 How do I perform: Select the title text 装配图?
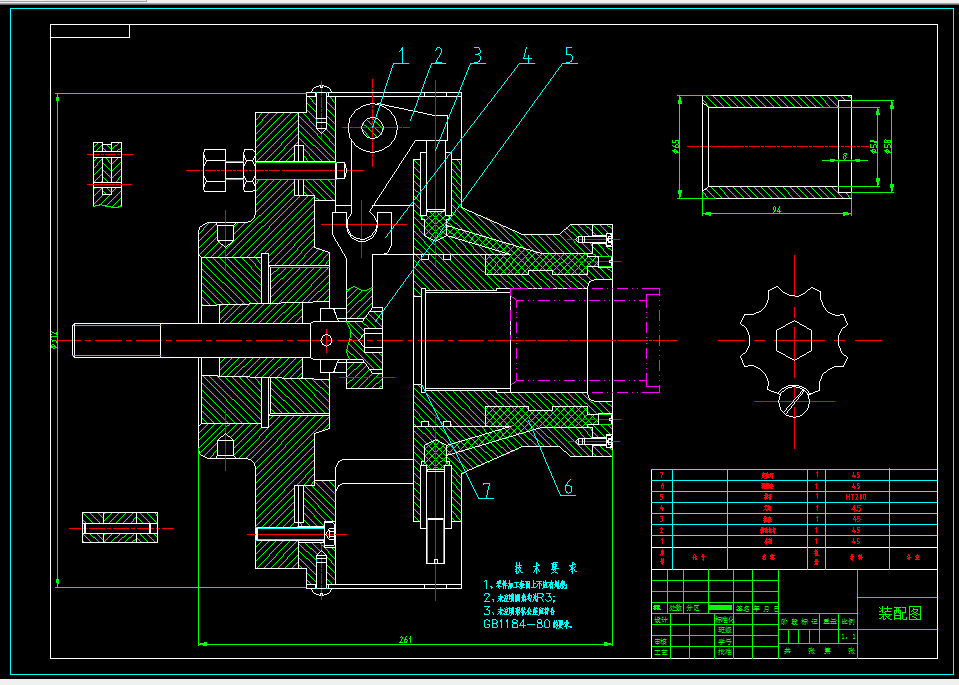900,613
